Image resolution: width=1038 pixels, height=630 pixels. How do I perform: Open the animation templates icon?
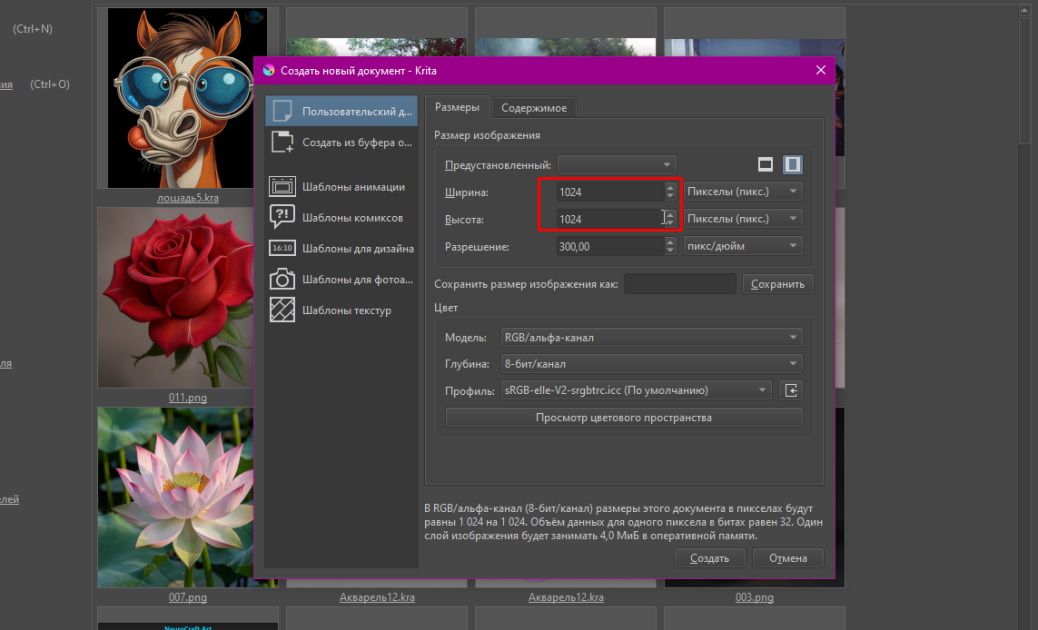pyautogui.click(x=282, y=187)
